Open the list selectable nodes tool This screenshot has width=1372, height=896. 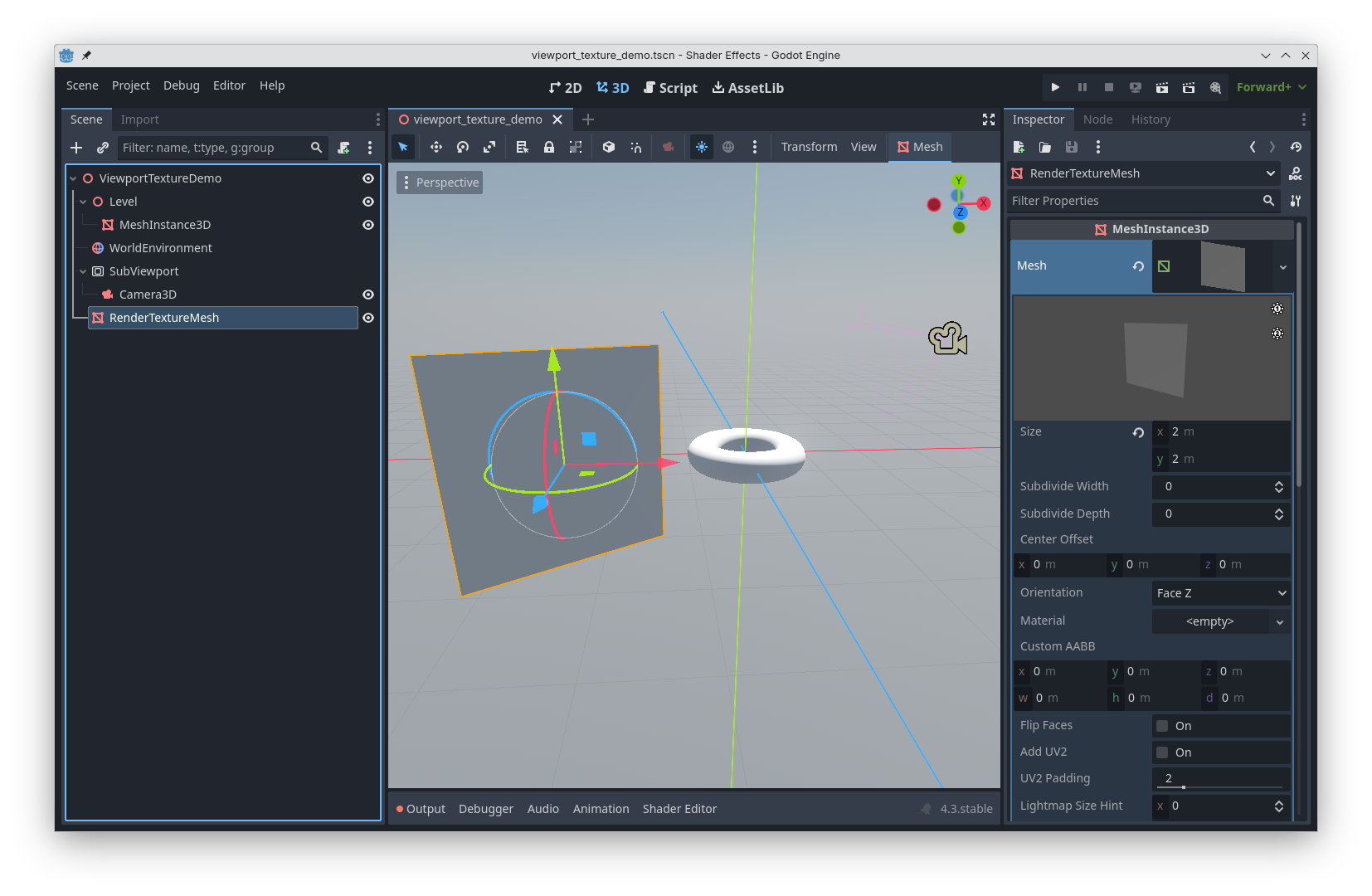[x=523, y=147]
